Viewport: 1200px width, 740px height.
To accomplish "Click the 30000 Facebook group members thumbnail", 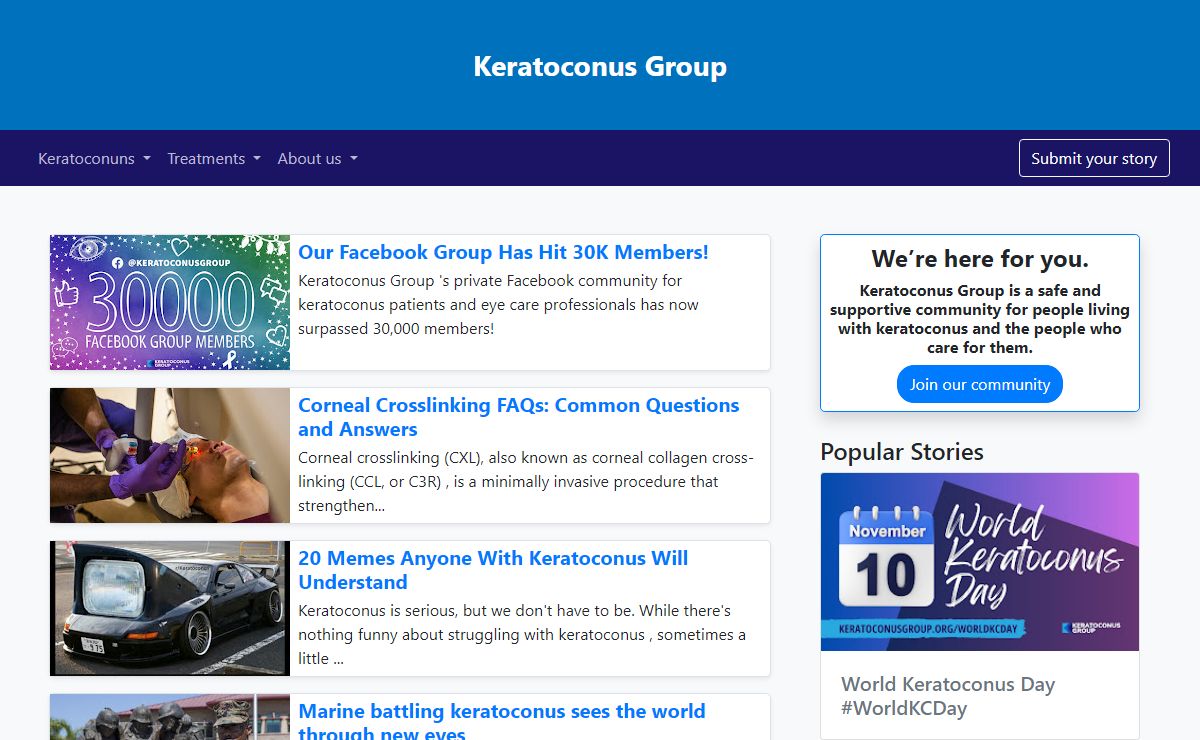I will [170, 302].
